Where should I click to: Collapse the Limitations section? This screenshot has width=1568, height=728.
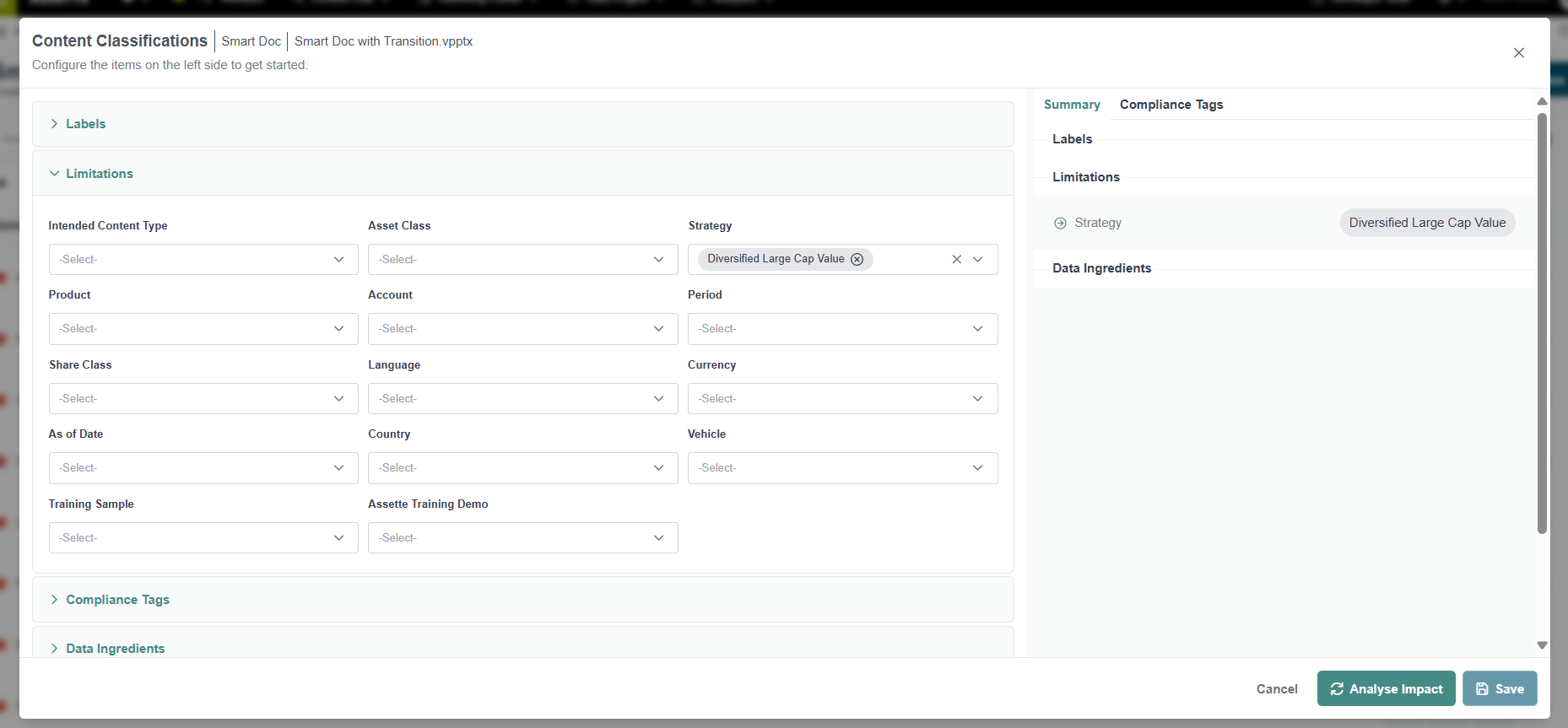(523, 174)
